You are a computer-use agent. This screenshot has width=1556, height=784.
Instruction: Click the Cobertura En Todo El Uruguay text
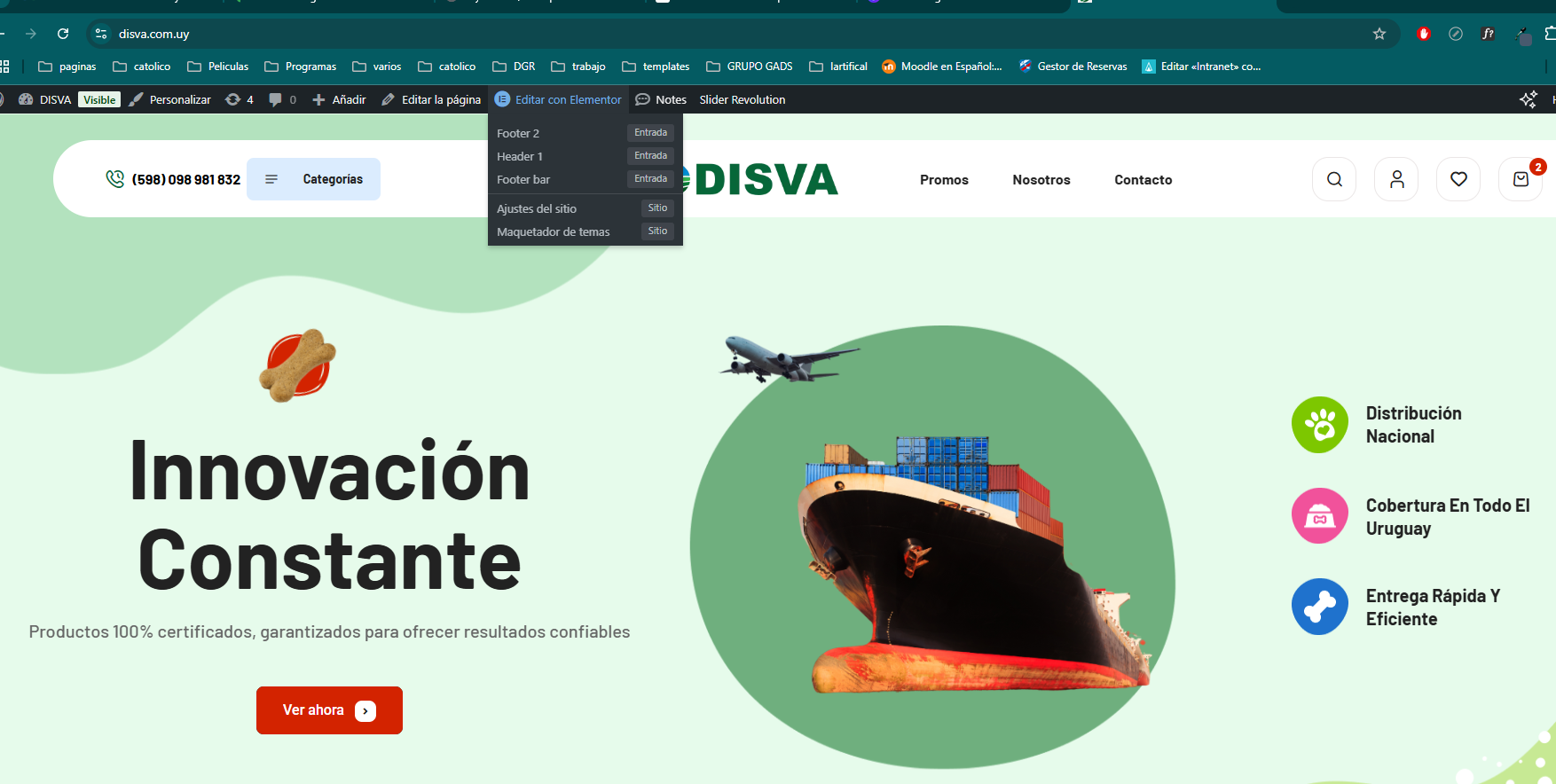[x=1448, y=517]
